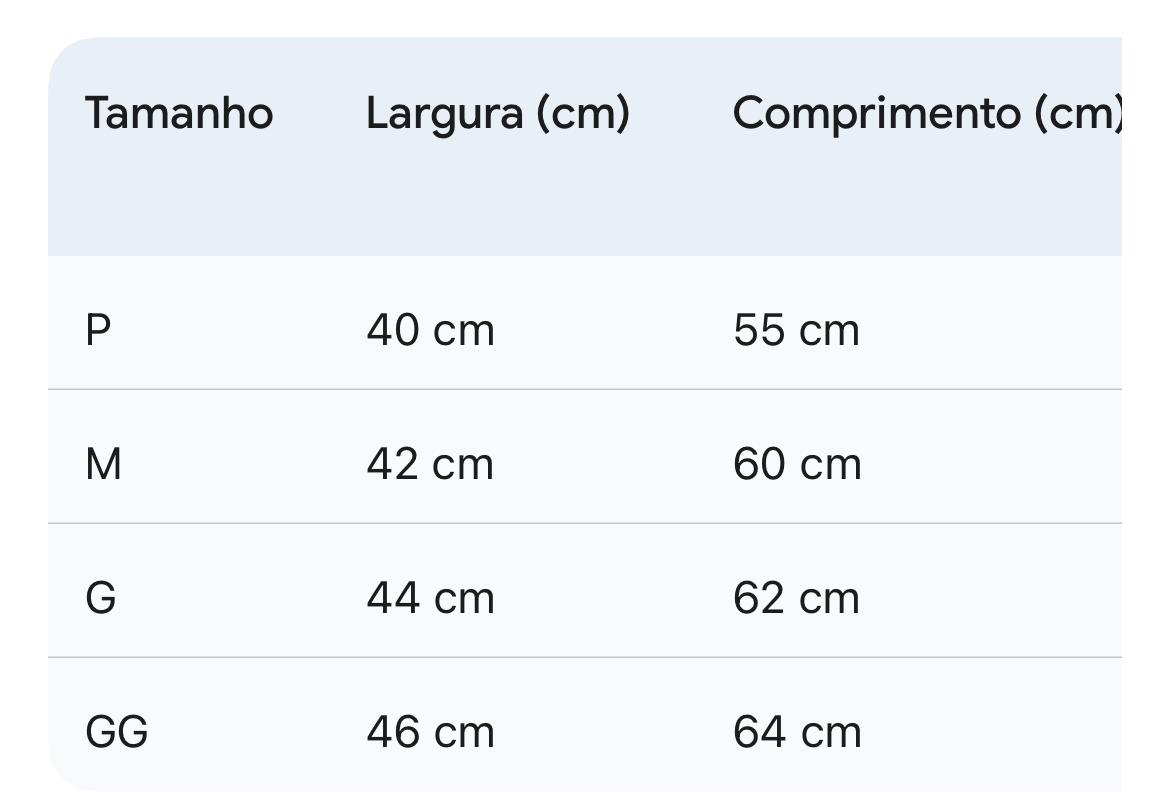Click the 40 cm width cell
Screen dimensions: 1170x808
click(430, 330)
